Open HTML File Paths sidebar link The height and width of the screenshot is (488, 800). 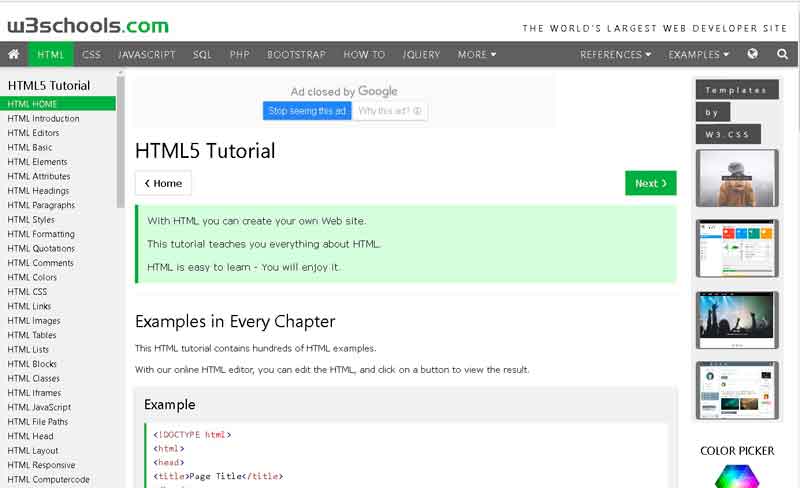point(38,422)
